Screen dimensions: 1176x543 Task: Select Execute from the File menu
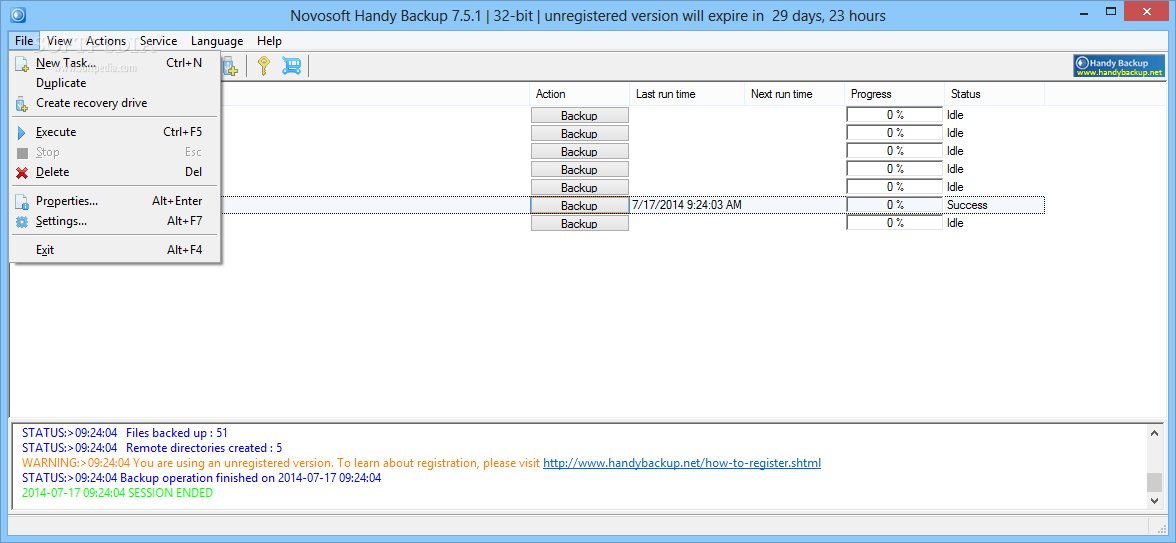tap(115, 132)
